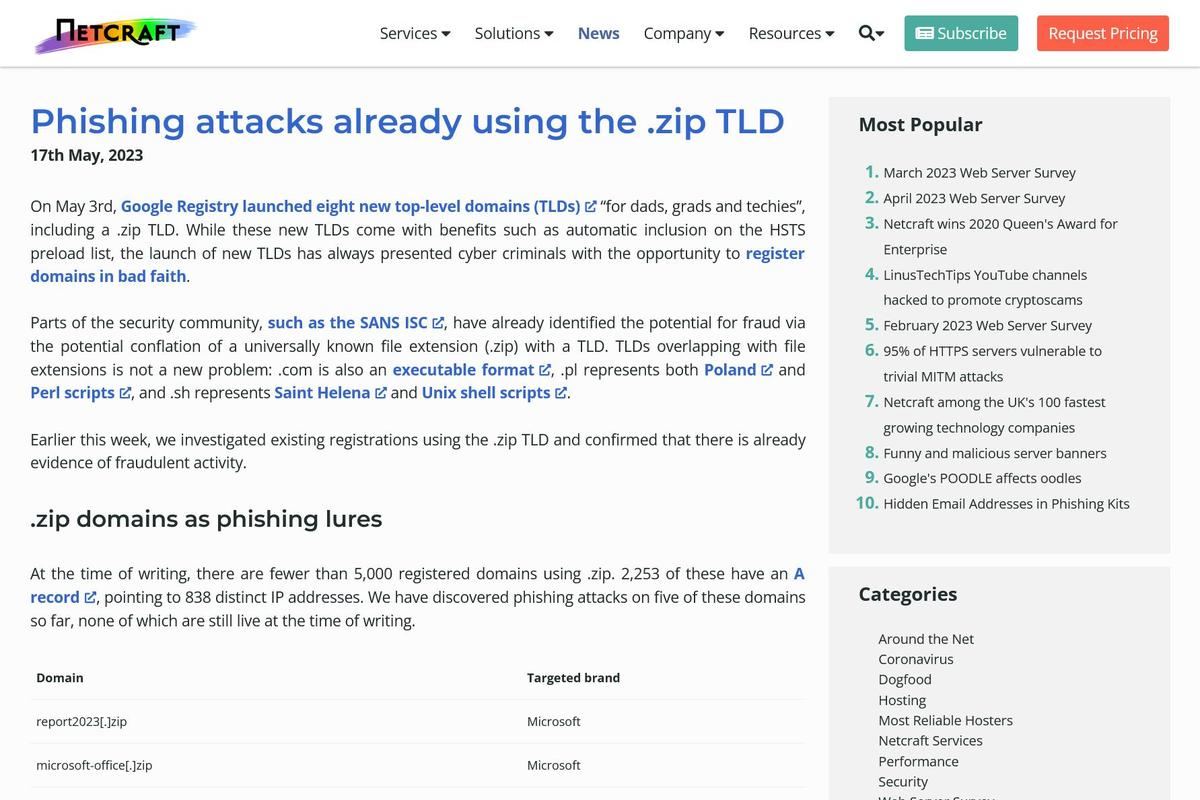This screenshot has width=1200, height=800.
Task: Select Performance category
Action: (918, 761)
